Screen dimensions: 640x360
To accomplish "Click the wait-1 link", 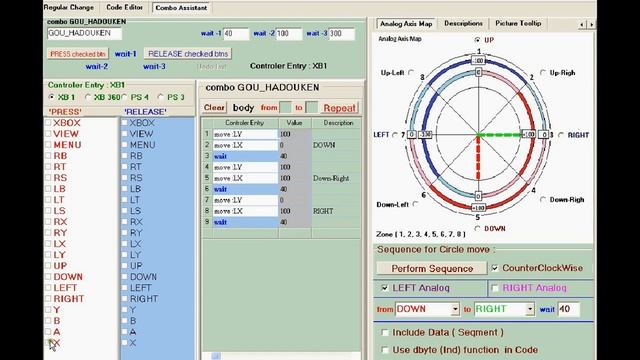I will click(125, 54).
